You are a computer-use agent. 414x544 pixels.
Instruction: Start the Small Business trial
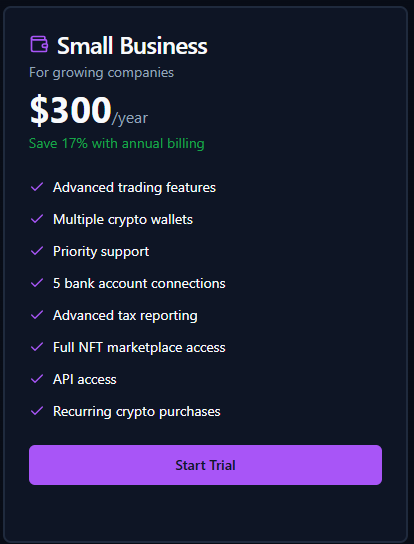(205, 465)
